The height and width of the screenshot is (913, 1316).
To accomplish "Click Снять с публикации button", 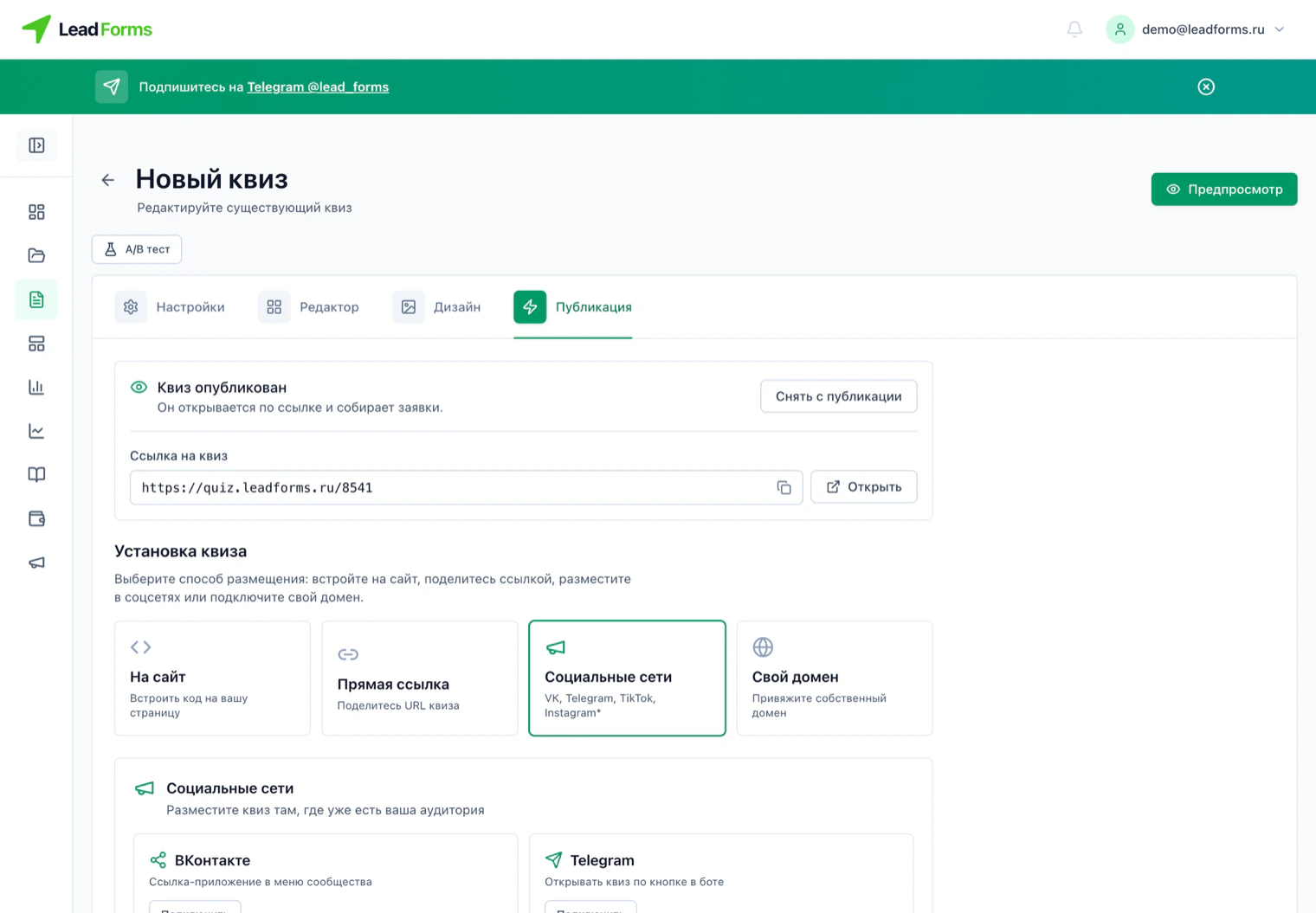I will click(838, 396).
